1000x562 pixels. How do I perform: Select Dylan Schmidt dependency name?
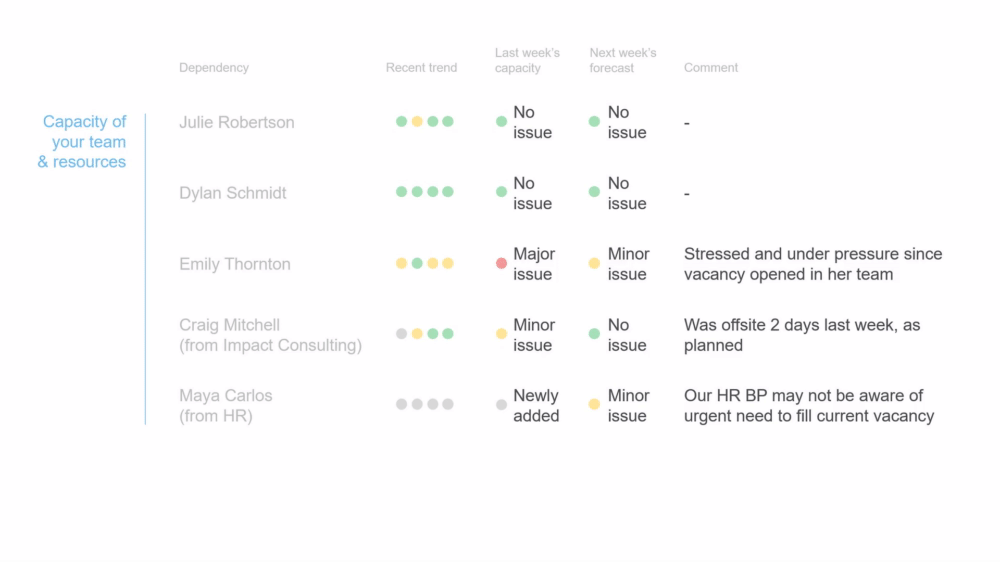(233, 193)
